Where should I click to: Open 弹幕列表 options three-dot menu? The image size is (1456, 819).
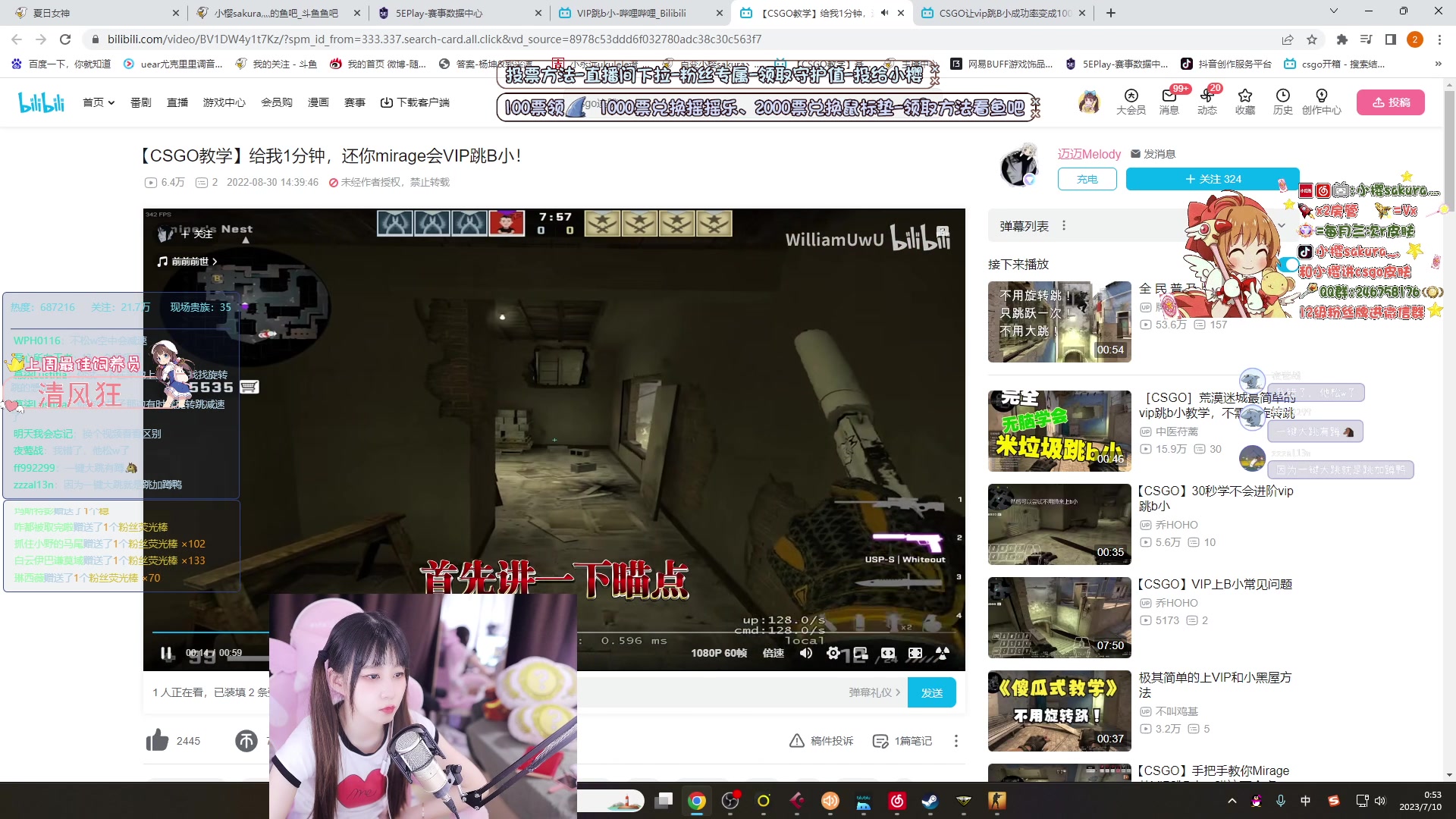[x=1064, y=226]
